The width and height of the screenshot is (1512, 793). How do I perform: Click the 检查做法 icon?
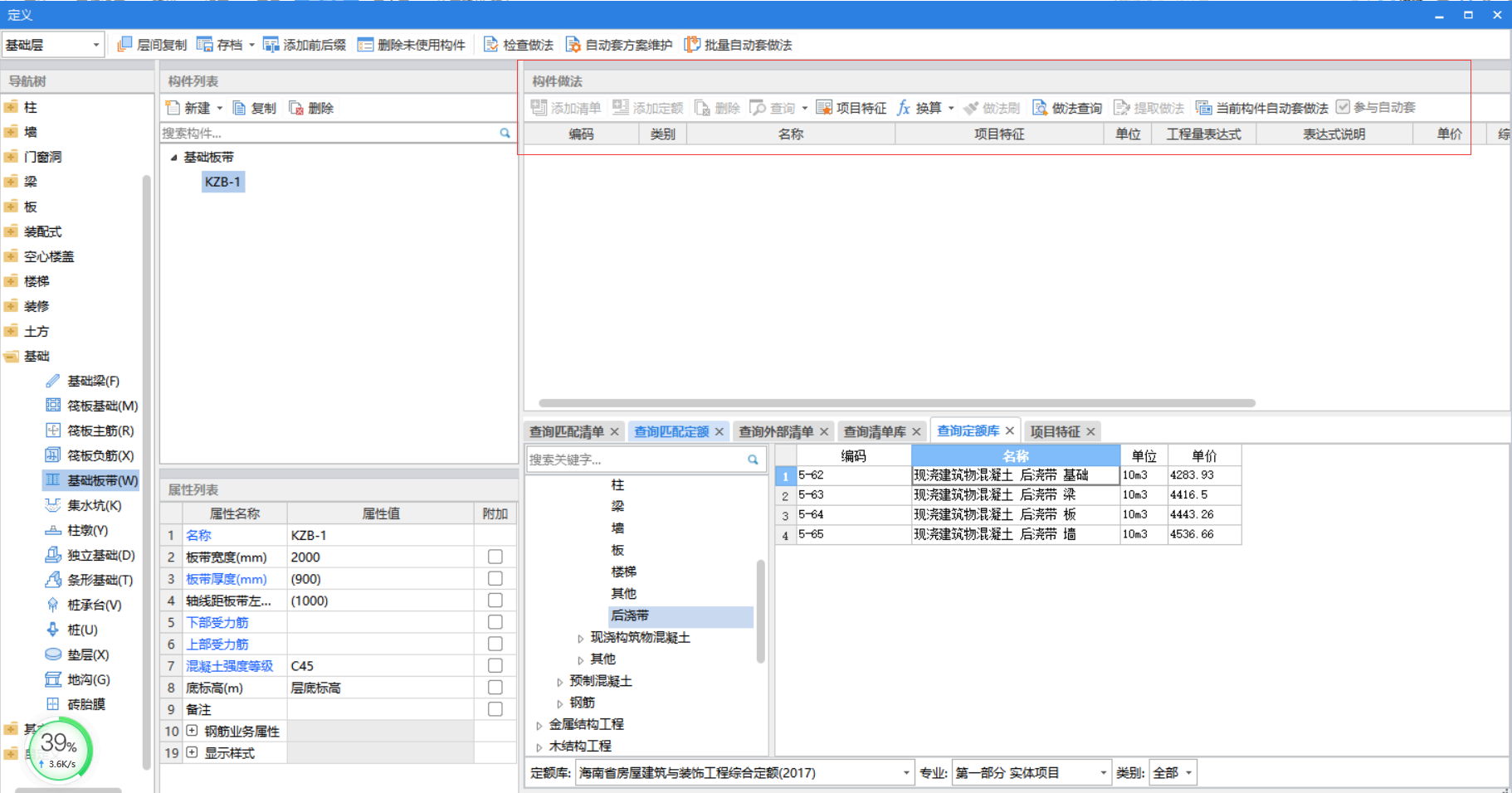491,45
